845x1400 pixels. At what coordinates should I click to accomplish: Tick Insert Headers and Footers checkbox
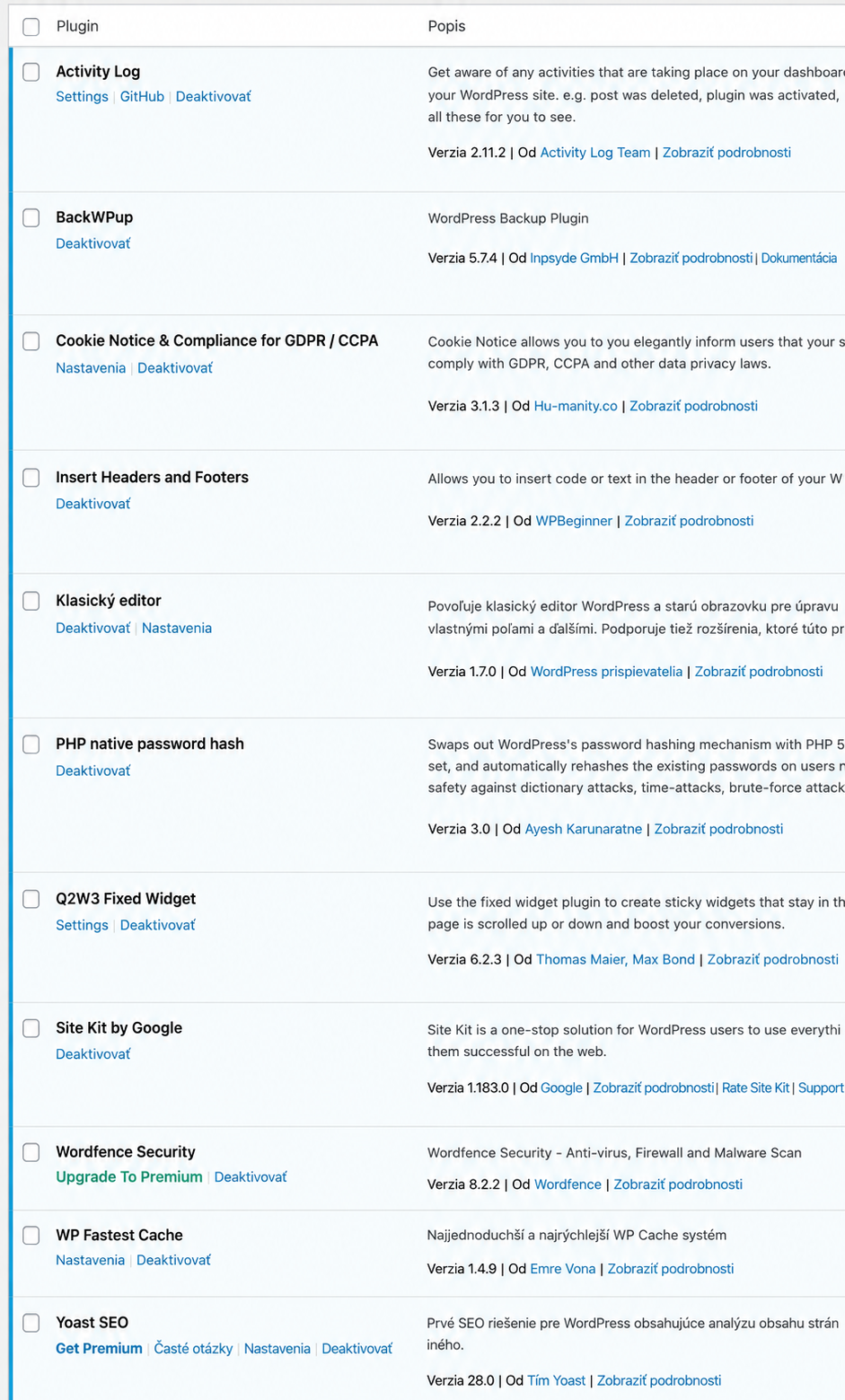point(31,478)
